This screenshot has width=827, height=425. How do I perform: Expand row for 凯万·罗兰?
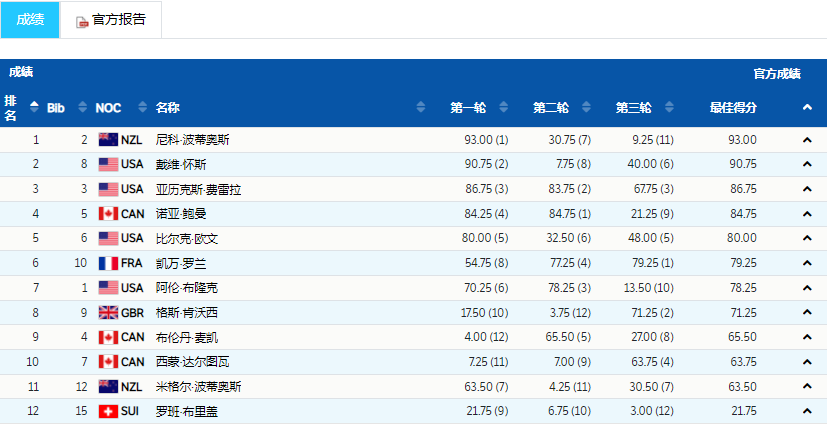tap(807, 263)
